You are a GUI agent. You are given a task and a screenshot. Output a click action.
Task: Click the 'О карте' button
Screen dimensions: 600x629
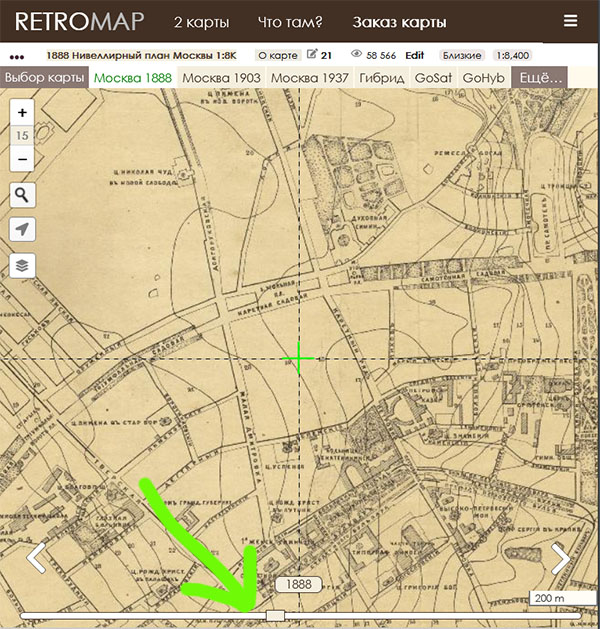click(x=276, y=56)
